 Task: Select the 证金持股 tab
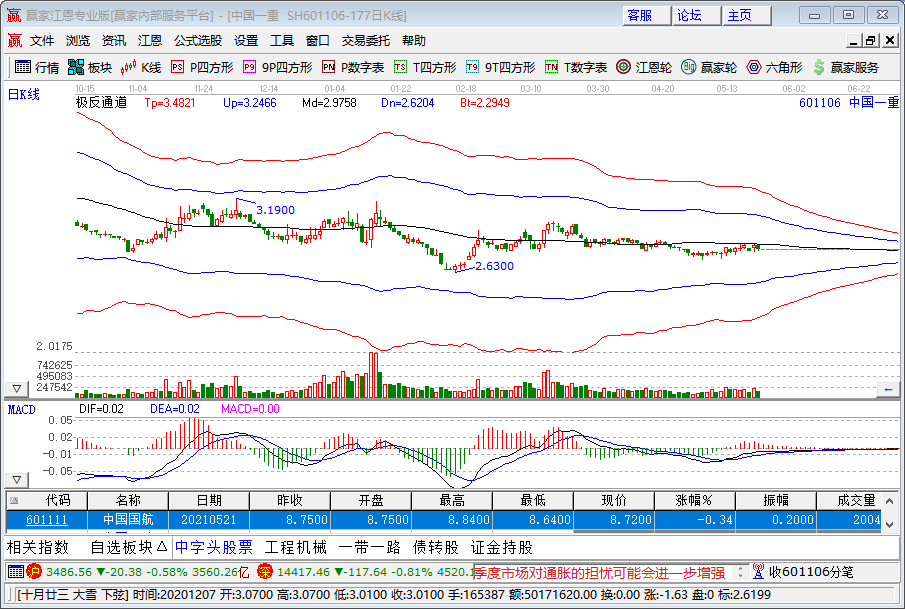pyautogui.click(x=502, y=547)
